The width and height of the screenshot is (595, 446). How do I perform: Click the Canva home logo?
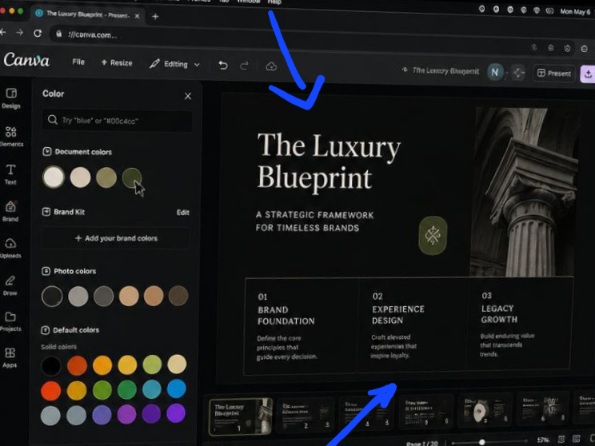[27, 60]
